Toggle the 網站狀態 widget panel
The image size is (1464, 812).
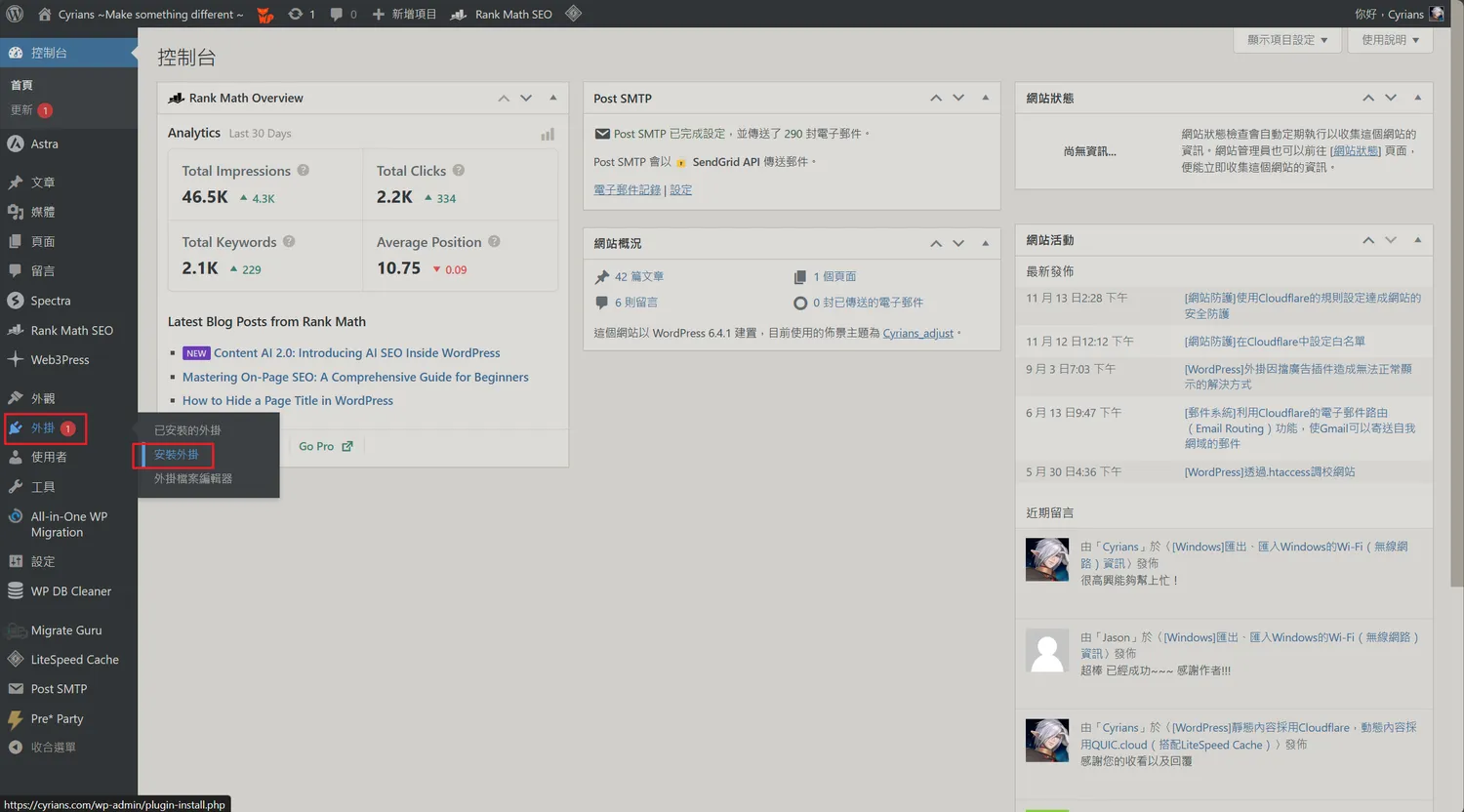(1417, 98)
